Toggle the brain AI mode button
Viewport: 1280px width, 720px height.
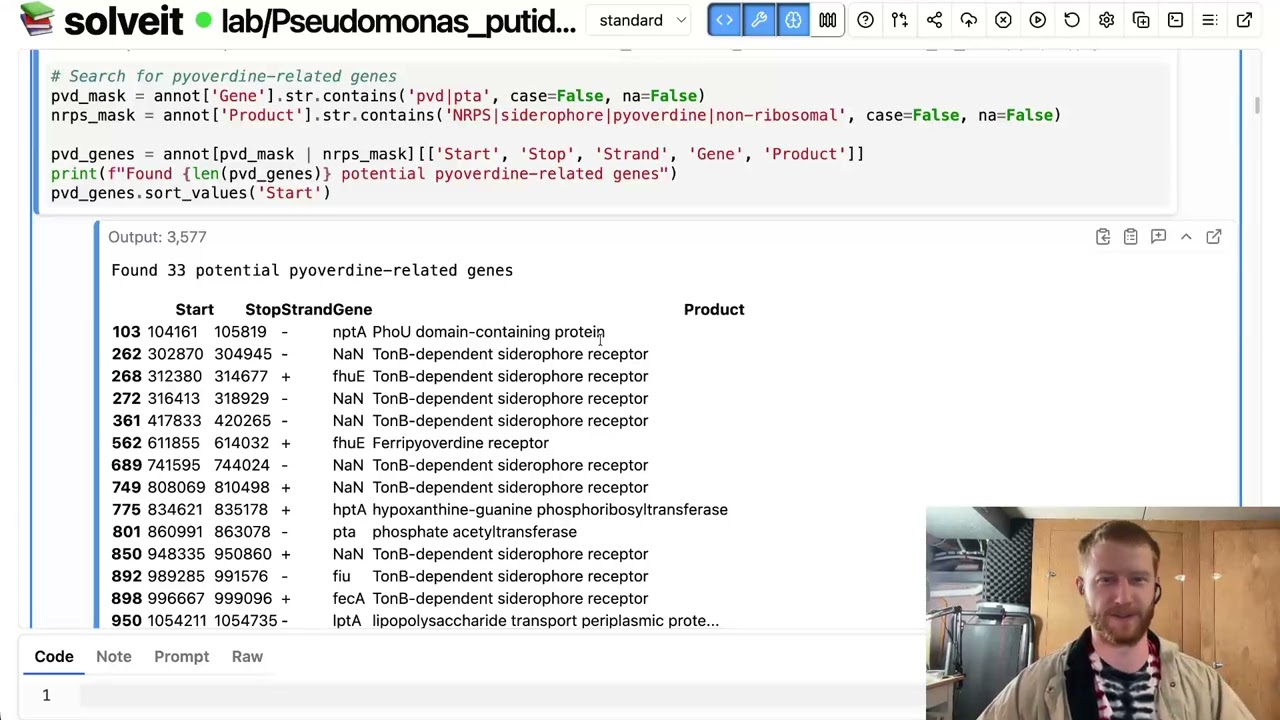point(793,20)
